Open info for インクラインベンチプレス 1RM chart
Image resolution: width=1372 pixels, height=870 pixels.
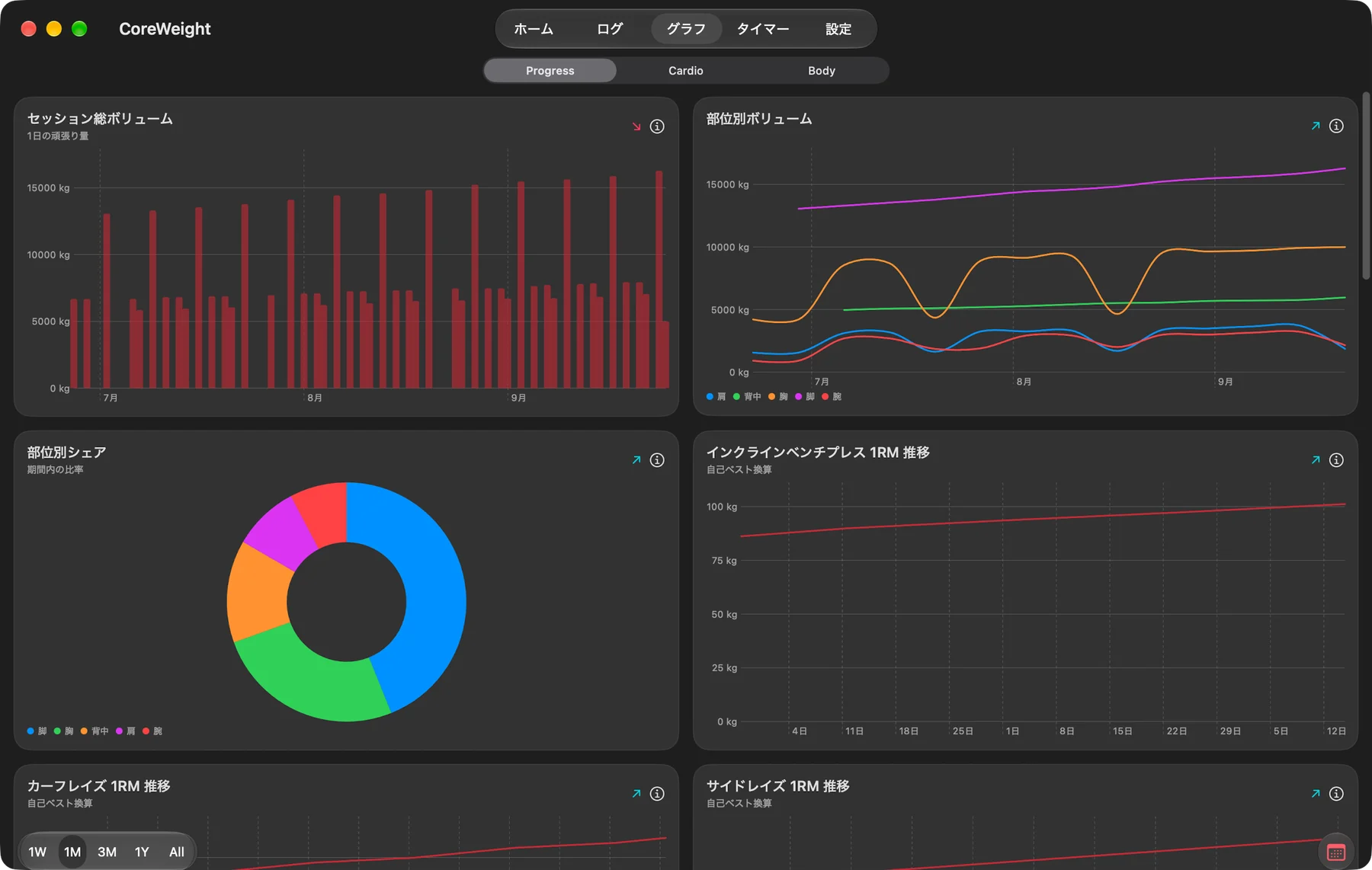click(x=1336, y=460)
